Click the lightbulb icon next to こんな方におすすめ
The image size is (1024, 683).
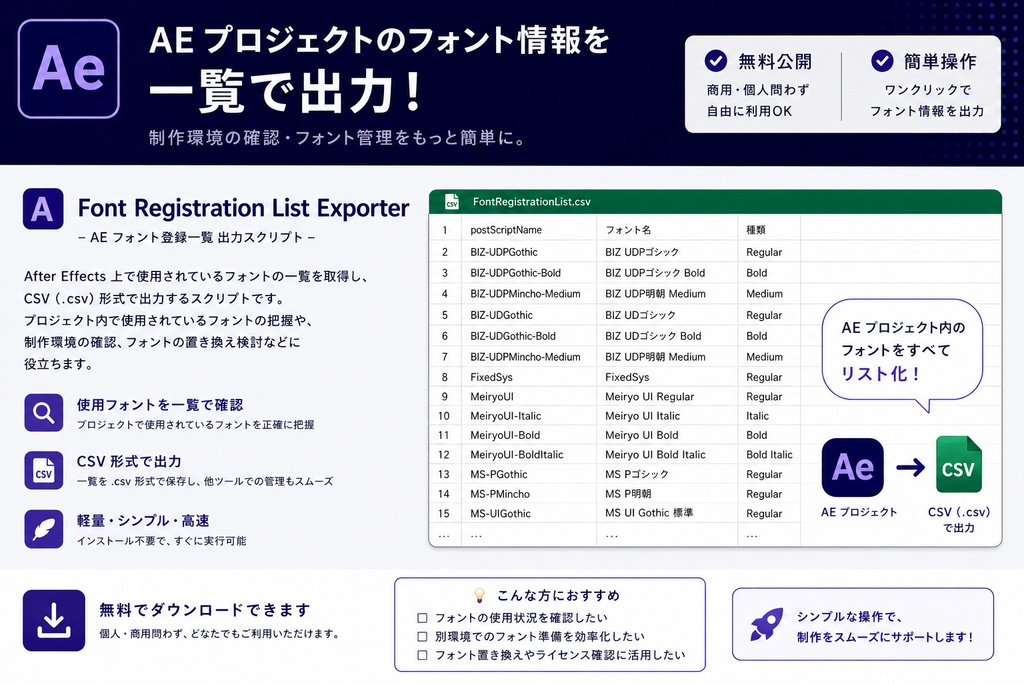[x=480, y=595]
